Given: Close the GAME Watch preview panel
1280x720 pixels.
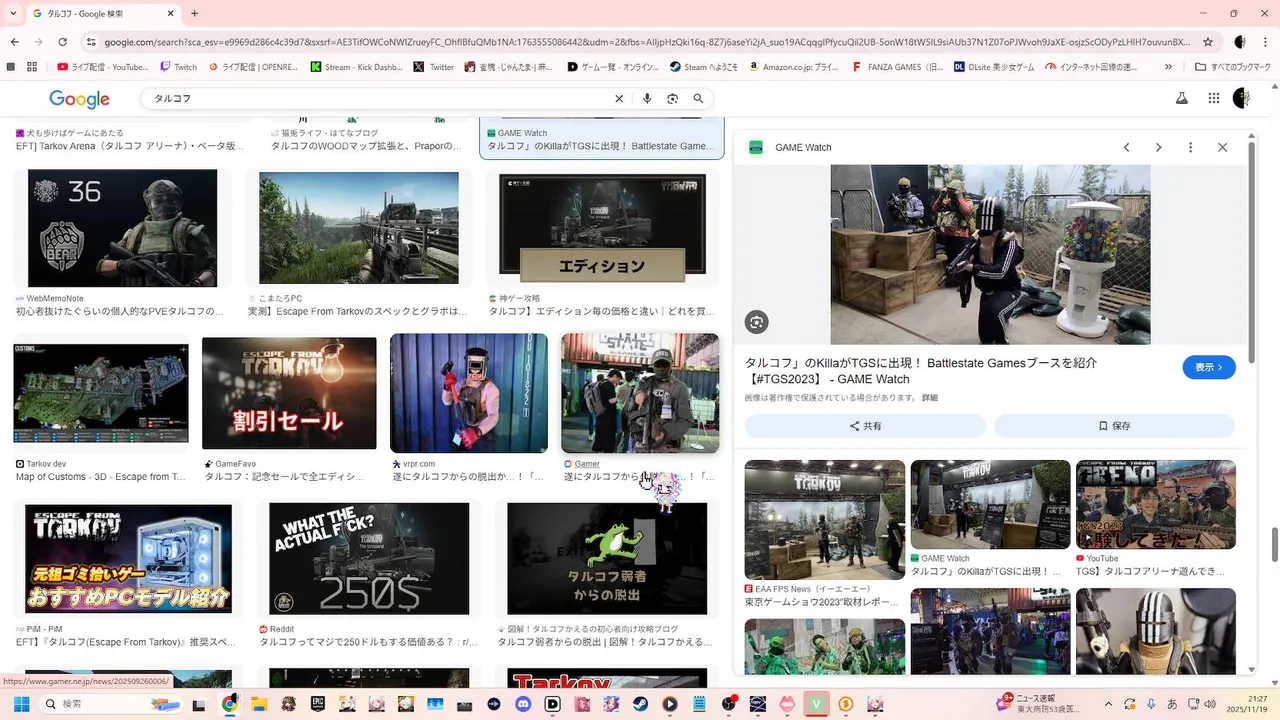Looking at the screenshot, I should tap(1222, 147).
